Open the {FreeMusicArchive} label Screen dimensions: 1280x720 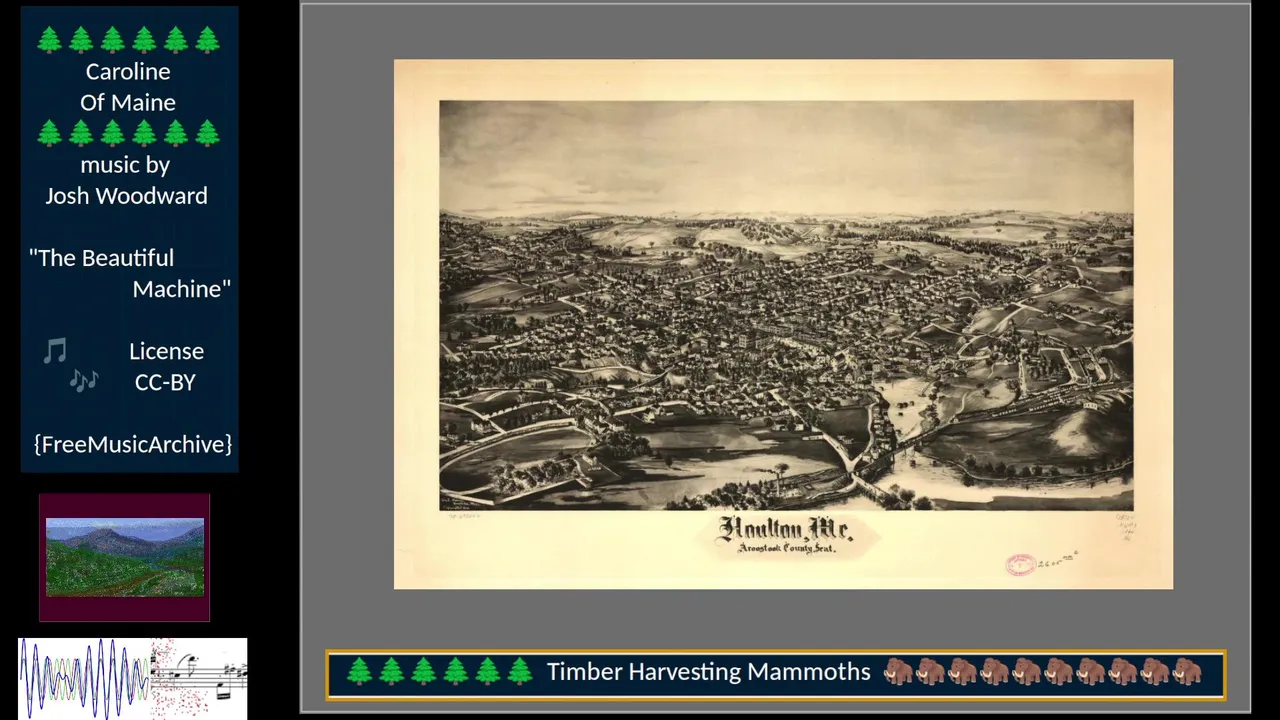click(x=133, y=444)
